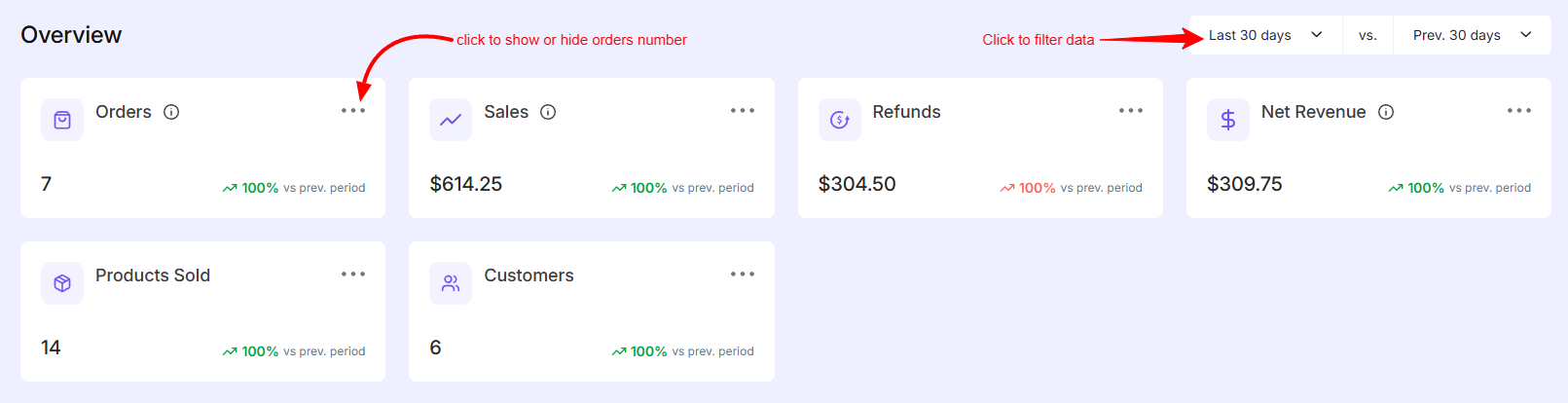Click the Orders count value 7
This screenshot has height=403, width=1568.
pyautogui.click(x=47, y=184)
